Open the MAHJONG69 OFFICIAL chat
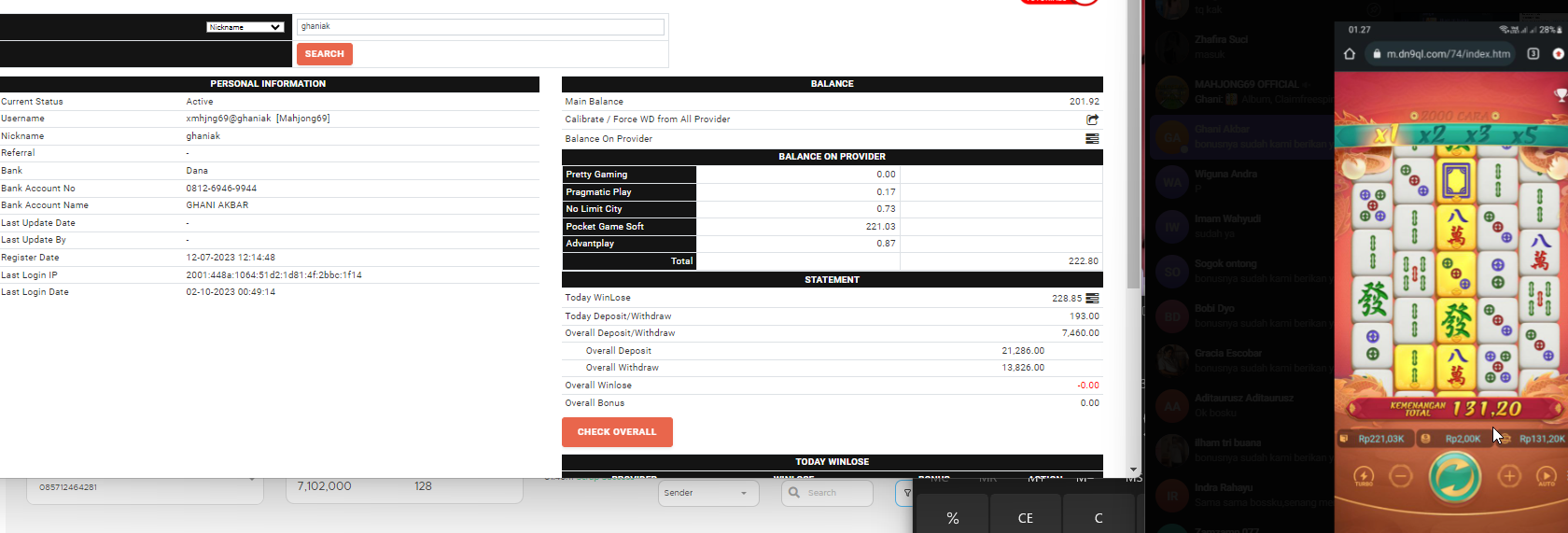The width and height of the screenshot is (1568, 533). point(1241,91)
